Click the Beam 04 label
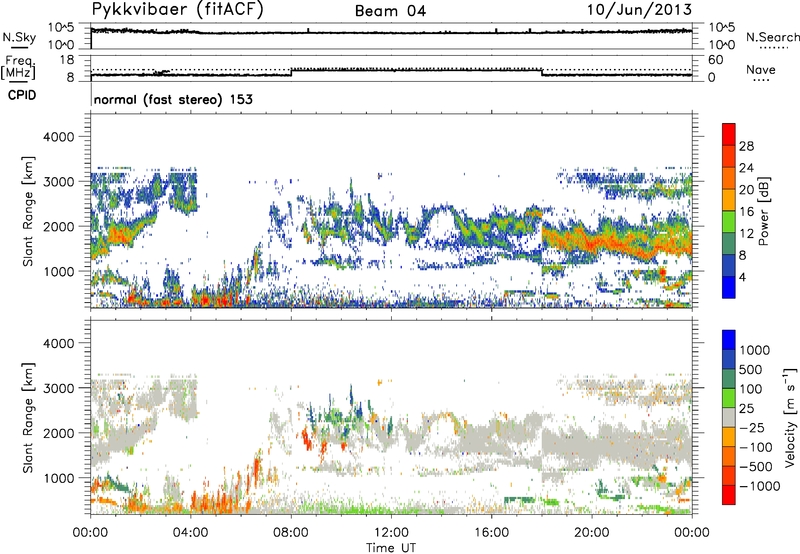The width and height of the screenshot is (800, 554). coord(390,11)
